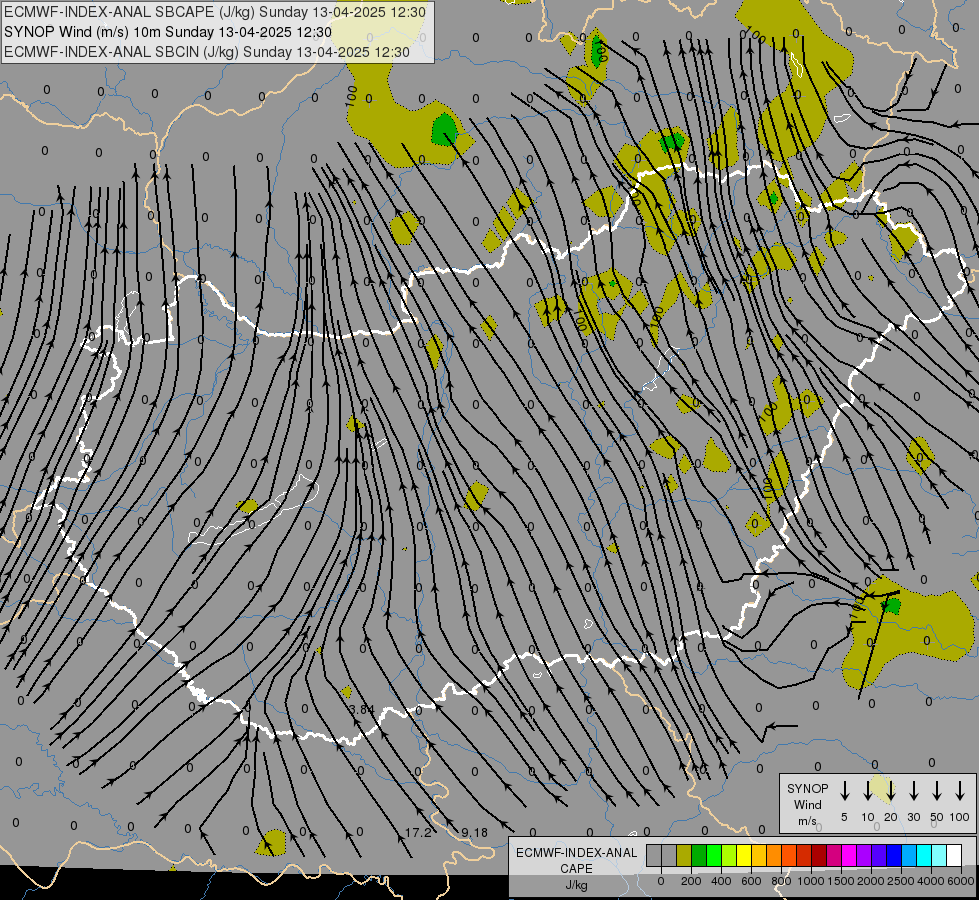Image resolution: width=979 pixels, height=900 pixels.
Task: Click the 4000 tick label on CAPE scale
Action: click(930, 881)
